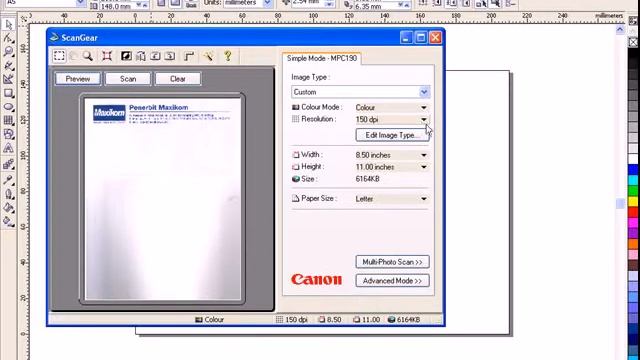This screenshot has height=360, width=640.
Task: Click the ScanGear magic wand icon
Action: [208, 56]
